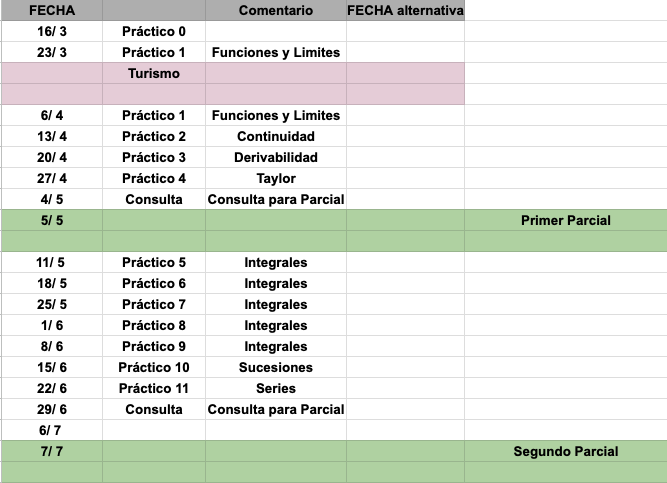Click the Práctico 10 cell
The image size is (667, 483).
pos(154,367)
